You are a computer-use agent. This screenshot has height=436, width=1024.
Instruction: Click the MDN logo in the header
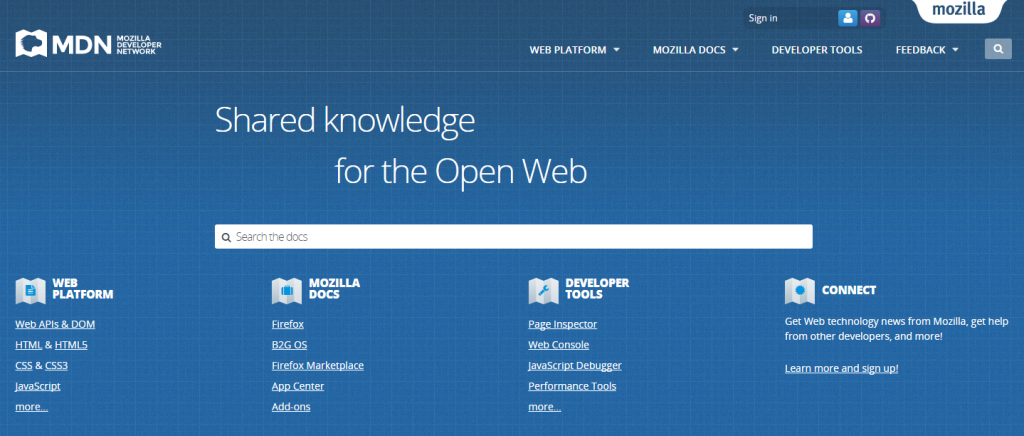point(88,43)
